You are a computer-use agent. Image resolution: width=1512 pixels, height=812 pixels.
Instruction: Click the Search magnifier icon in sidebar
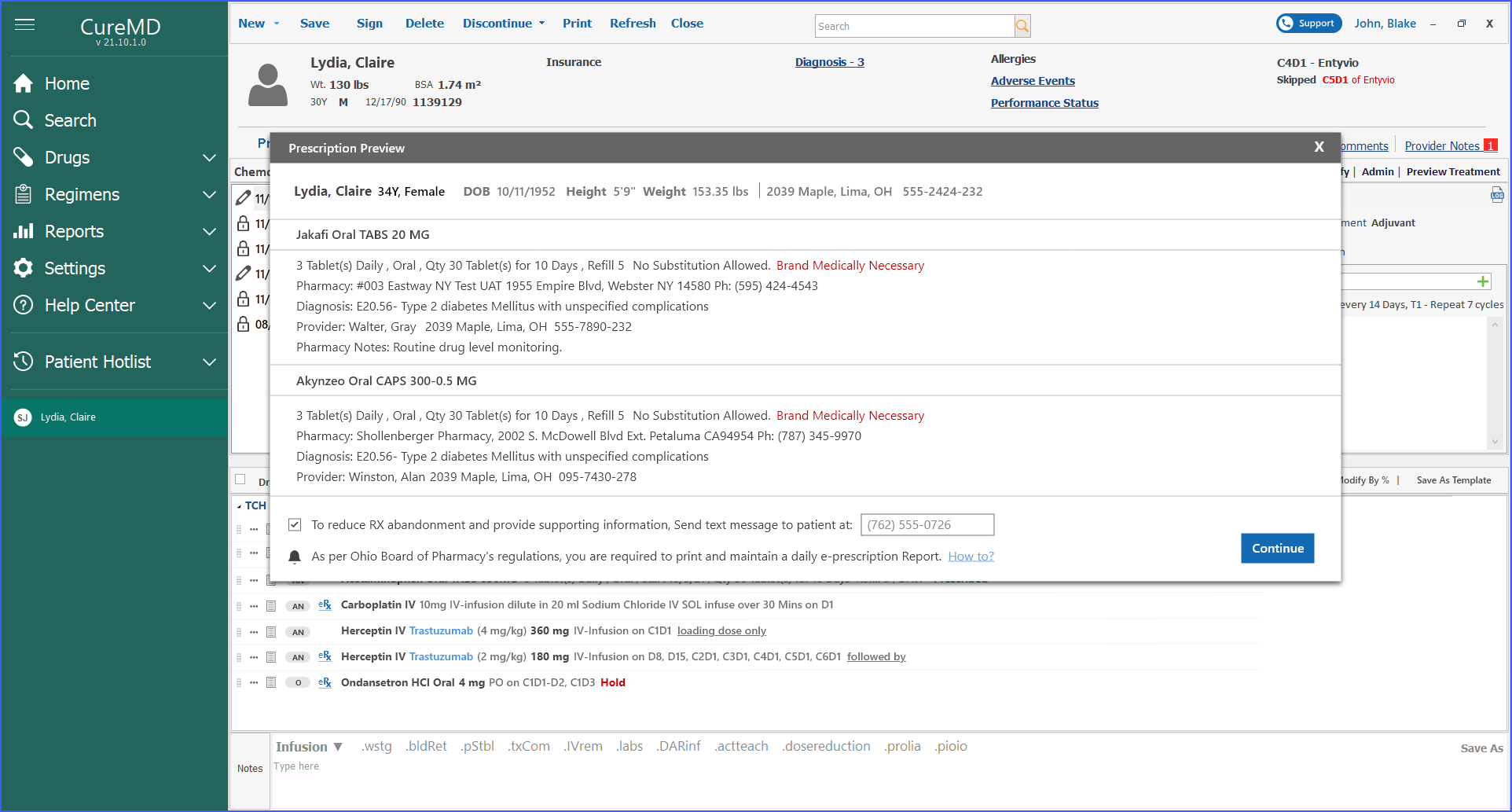coord(24,119)
